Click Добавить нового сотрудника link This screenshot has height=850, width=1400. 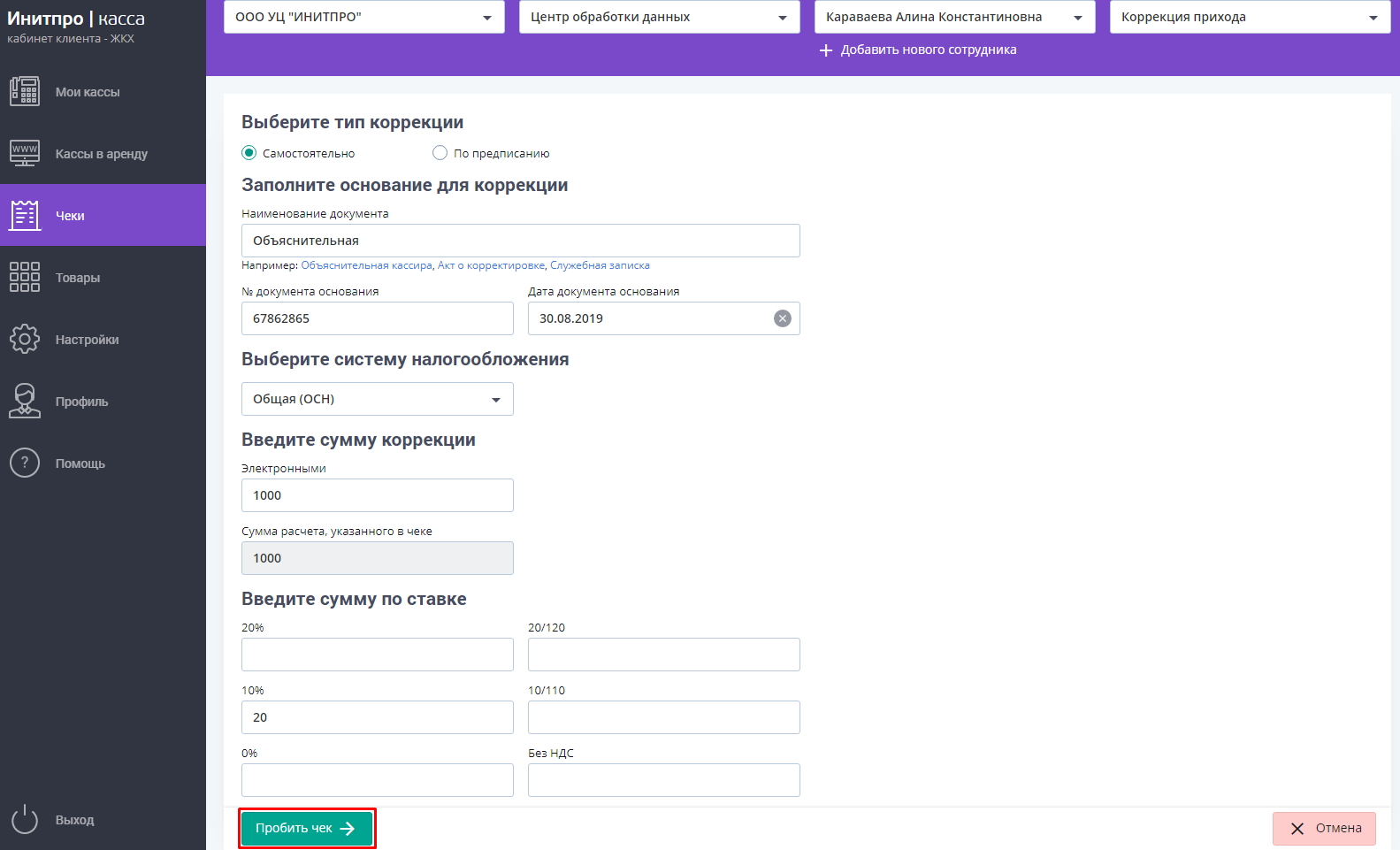click(929, 50)
